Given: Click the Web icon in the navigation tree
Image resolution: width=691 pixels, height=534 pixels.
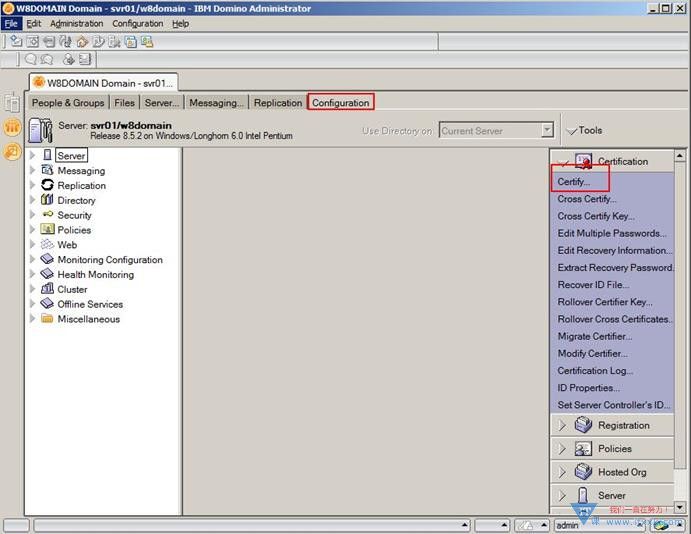Looking at the screenshot, I should [x=47, y=245].
